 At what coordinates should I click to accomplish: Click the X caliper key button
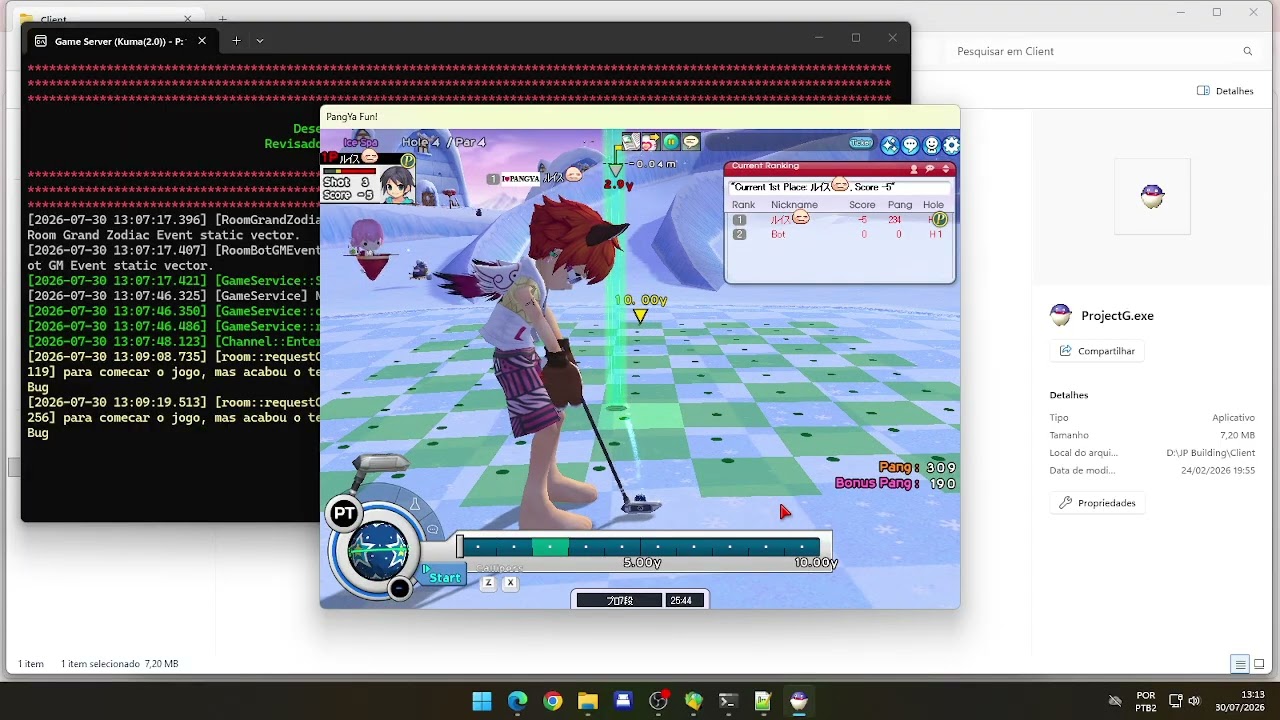510,583
